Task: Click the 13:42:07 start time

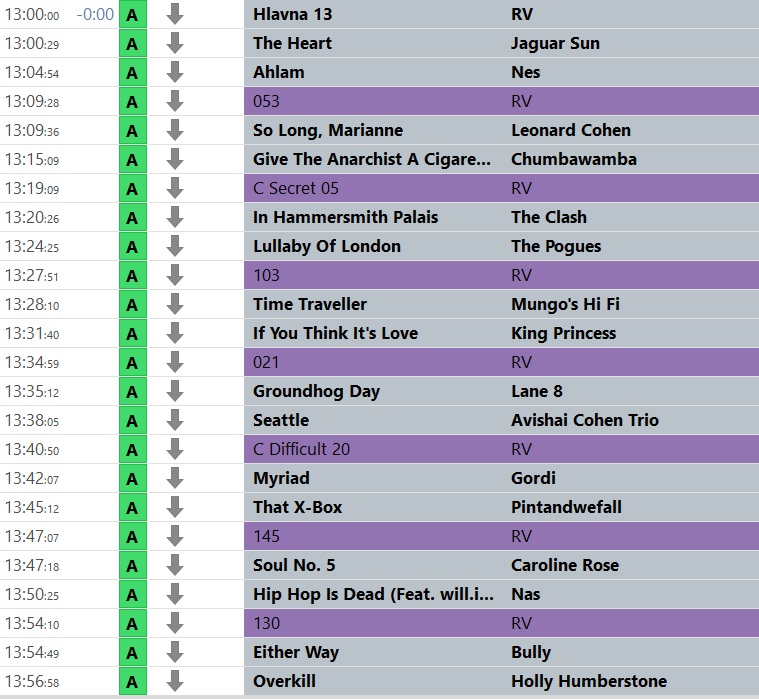Action: click(32, 478)
